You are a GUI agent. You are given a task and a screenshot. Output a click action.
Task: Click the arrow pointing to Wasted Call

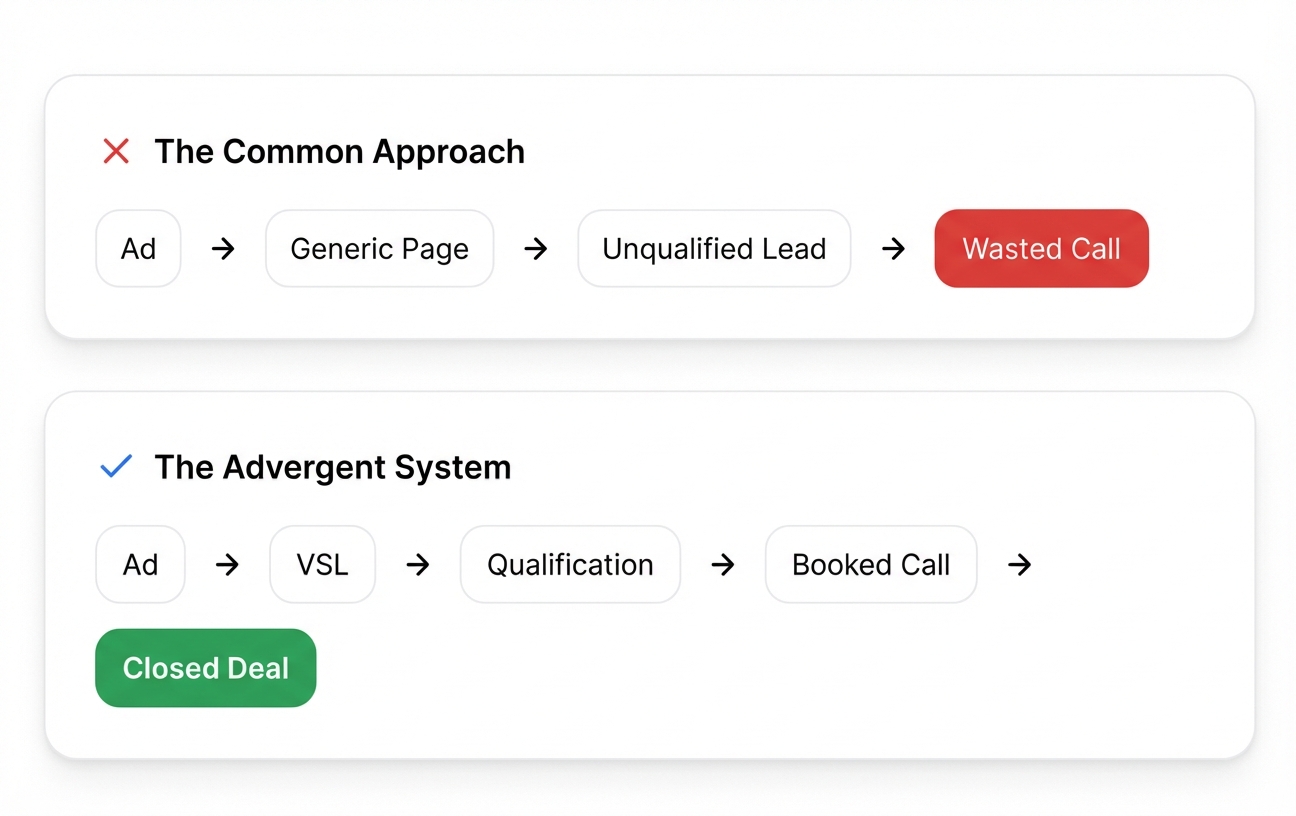point(893,249)
